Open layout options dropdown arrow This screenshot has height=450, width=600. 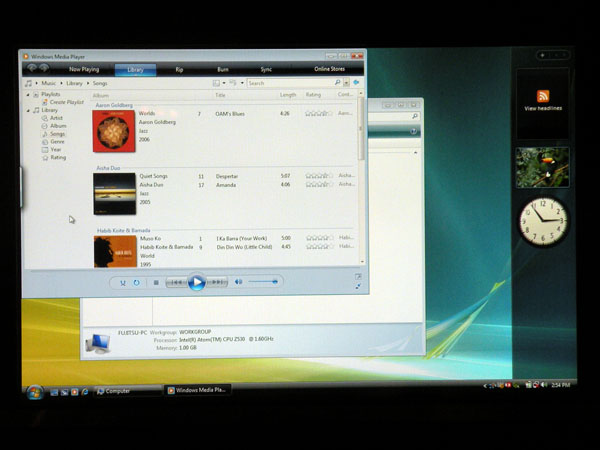pos(224,83)
